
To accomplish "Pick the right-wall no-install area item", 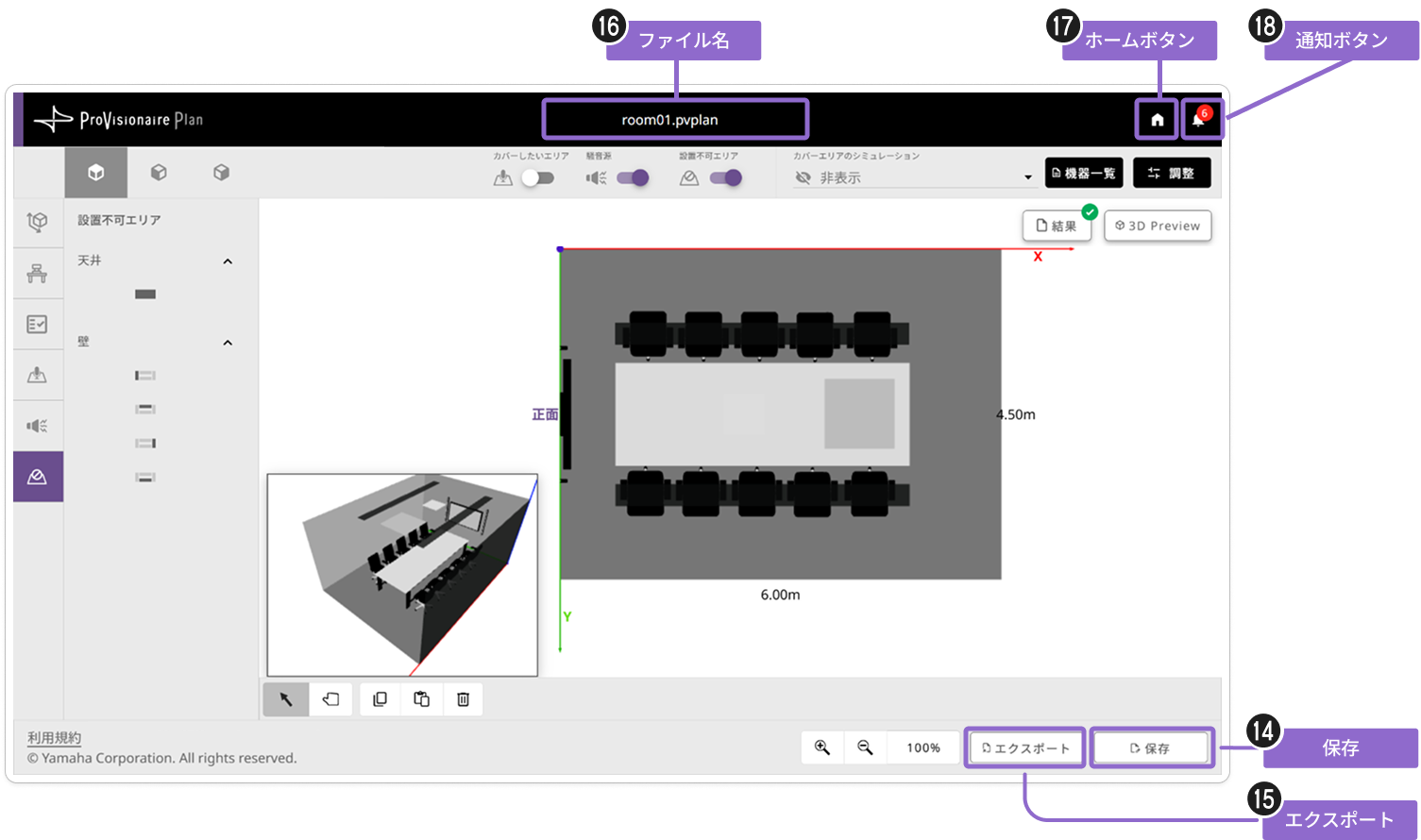I will pyautogui.click(x=145, y=444).
